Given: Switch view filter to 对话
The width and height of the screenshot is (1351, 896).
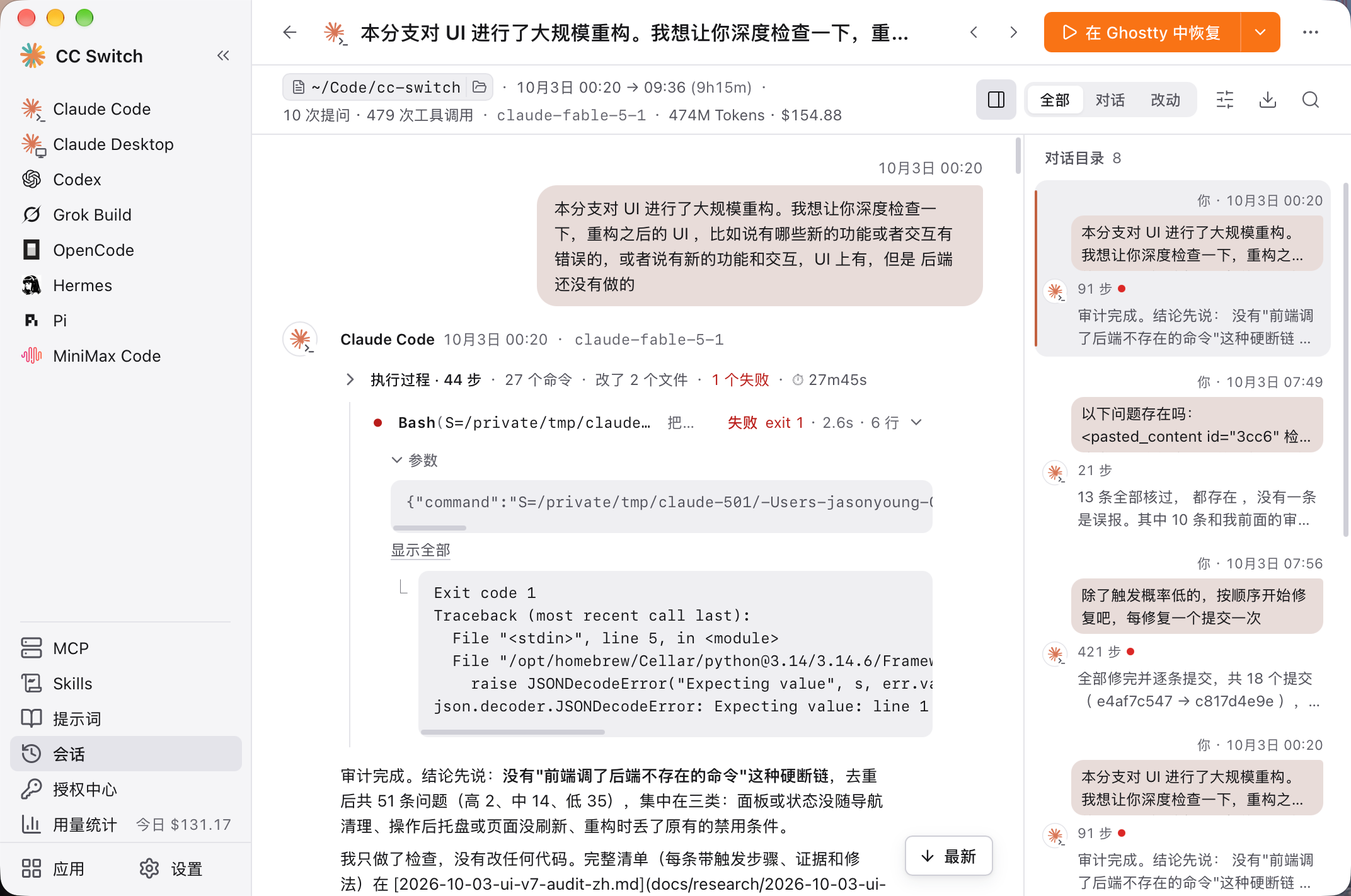Looking at the screenshot, I should (1110, 100).
